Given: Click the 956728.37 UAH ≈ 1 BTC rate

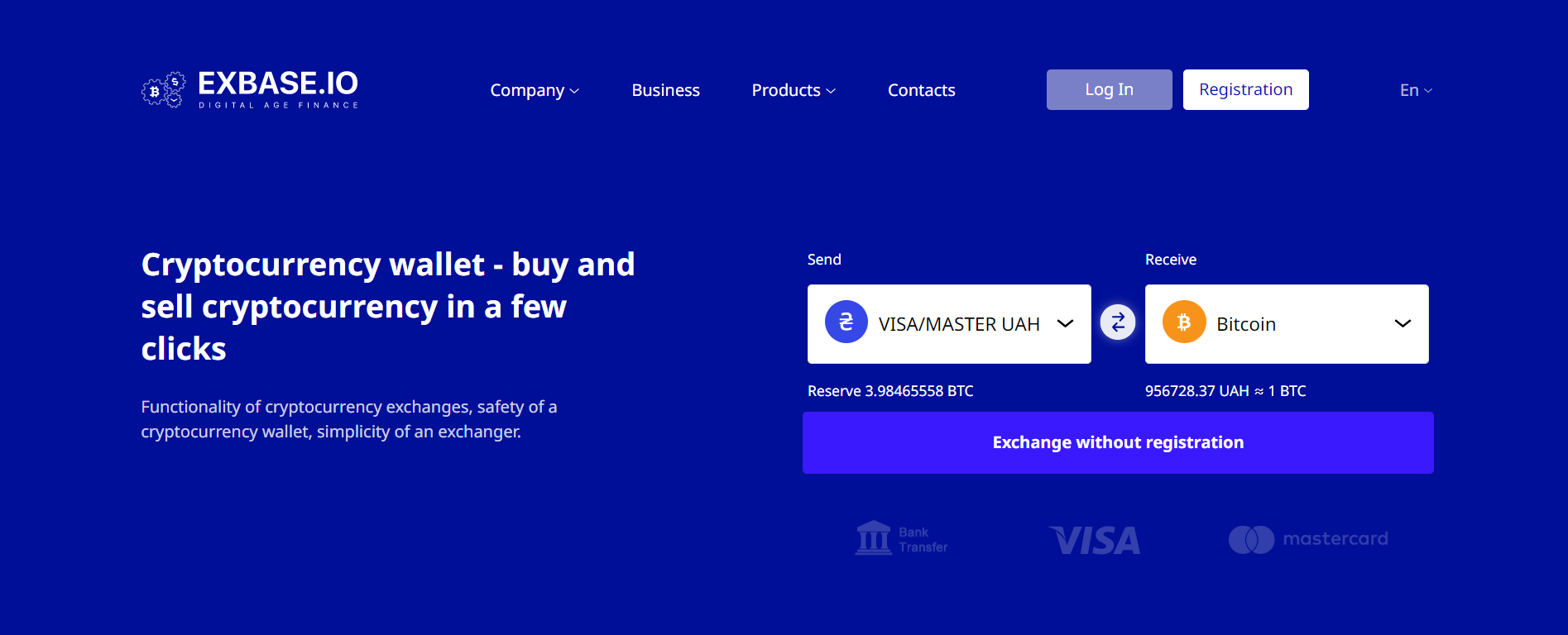Looking at the screenshot, I should click(x=1225, y=391).
